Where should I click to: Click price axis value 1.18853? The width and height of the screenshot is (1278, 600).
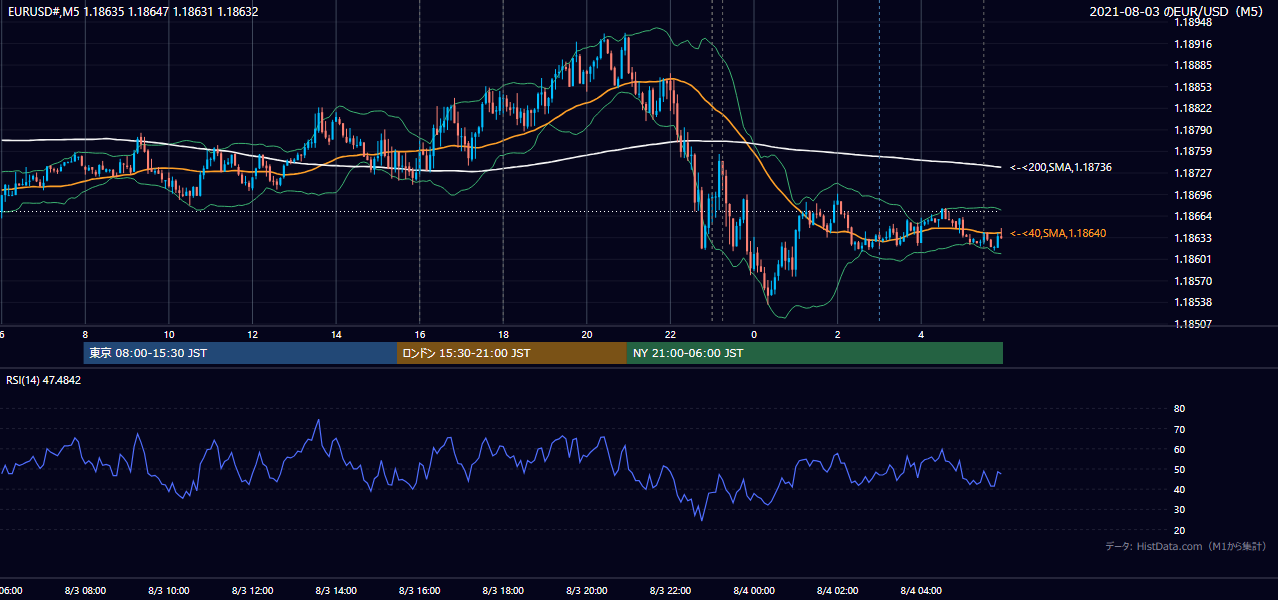[x=1193, y=87]
